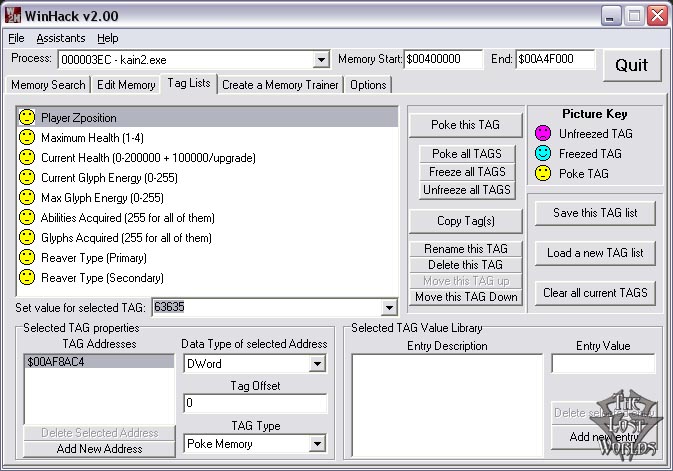Click the smiley icon beside Glyphs Acquired
This screenshot has width=673, height=471.
click(27, 237)
